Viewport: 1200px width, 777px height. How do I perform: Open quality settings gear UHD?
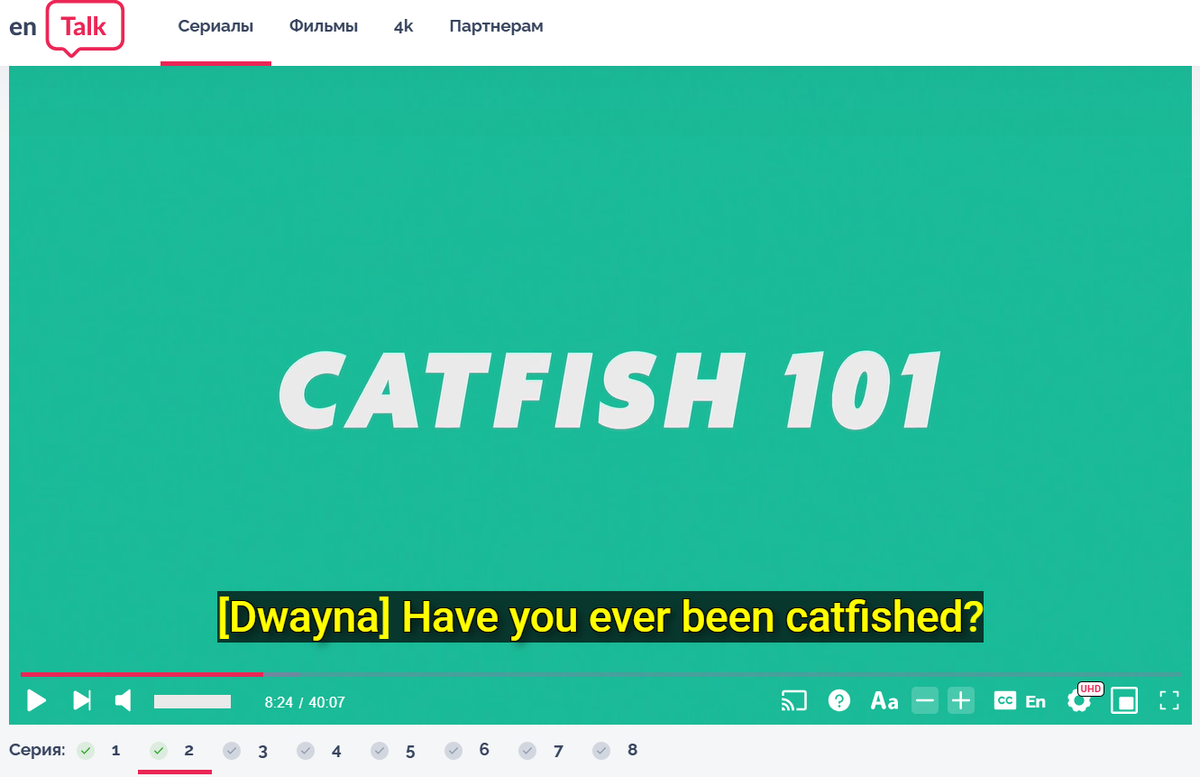(x=1082, y=698)
